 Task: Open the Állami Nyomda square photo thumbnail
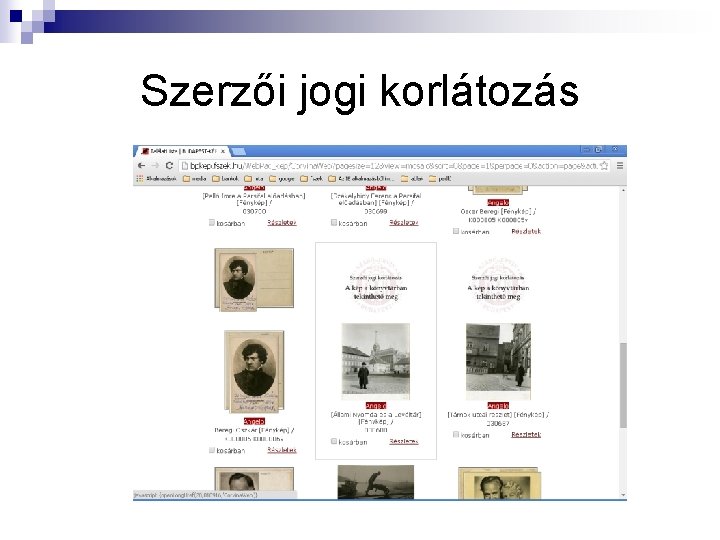coord(376,361)
